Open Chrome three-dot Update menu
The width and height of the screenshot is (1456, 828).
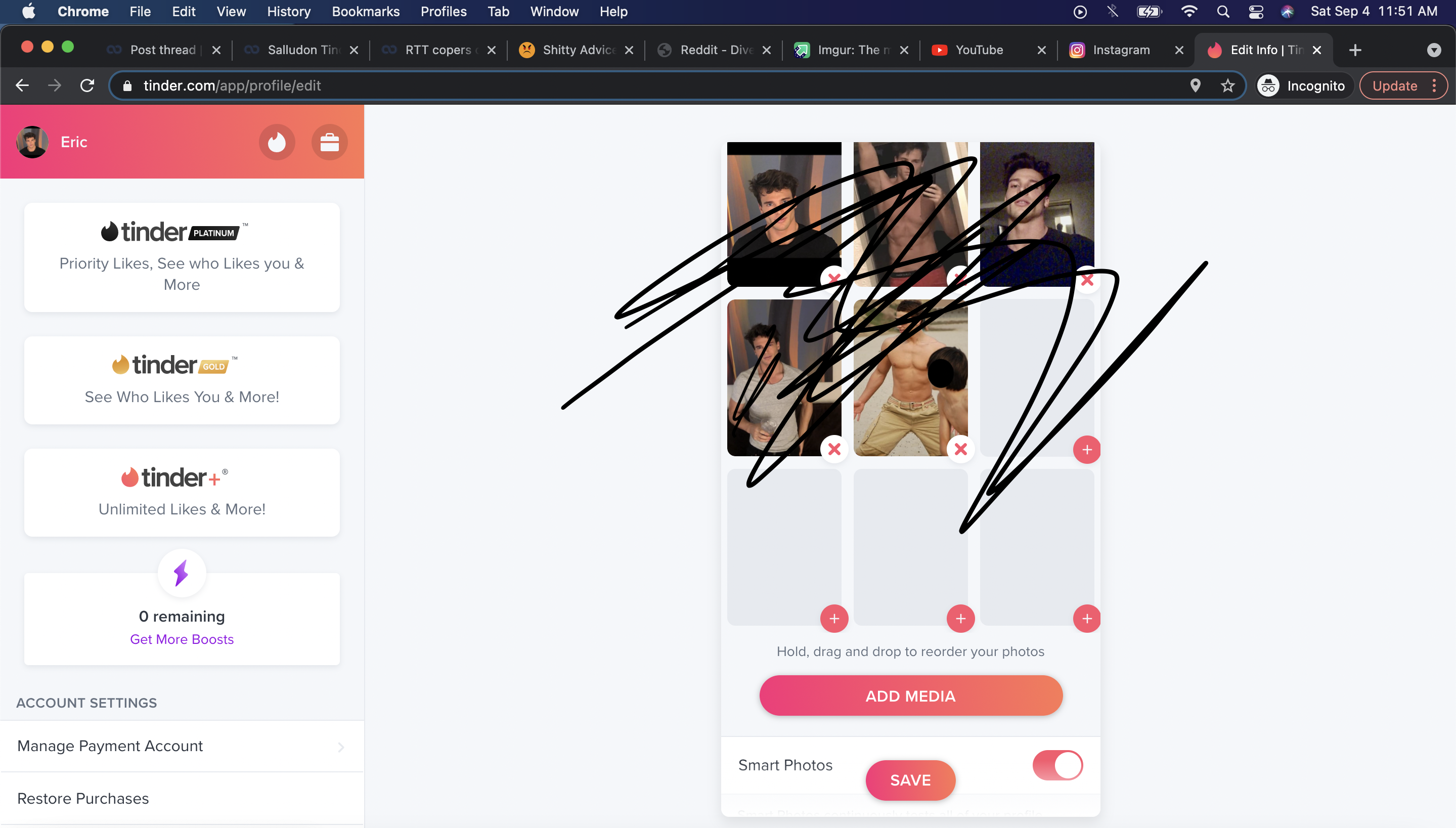point(1434,86)
